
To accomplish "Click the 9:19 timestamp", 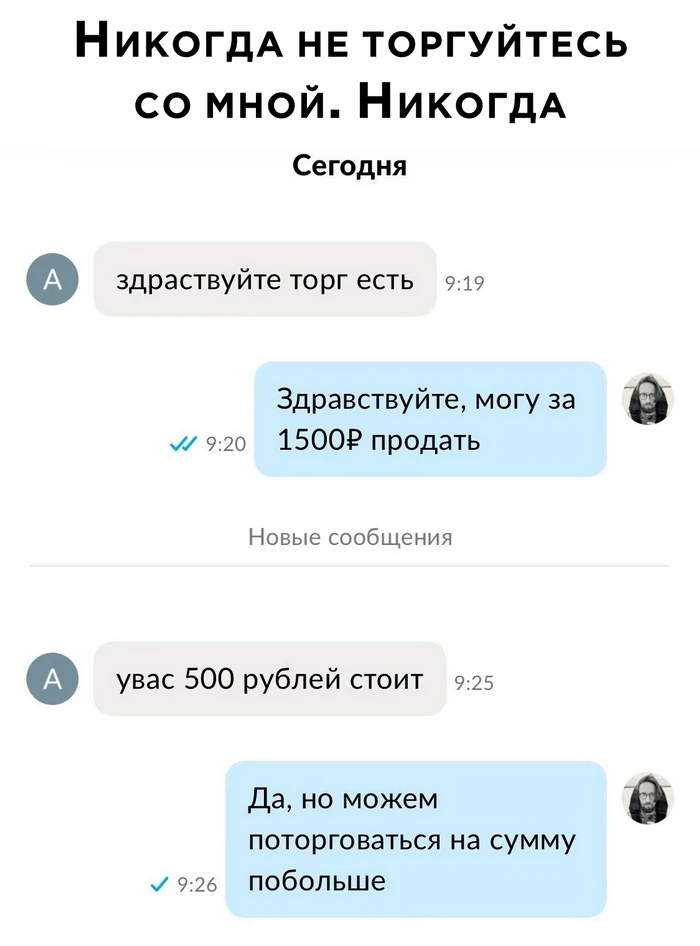I will (464, 284).
